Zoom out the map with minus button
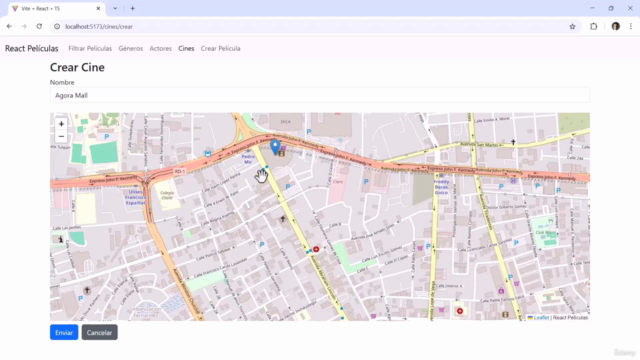Viewport: 640px width, 360px height. pos(61,136)
